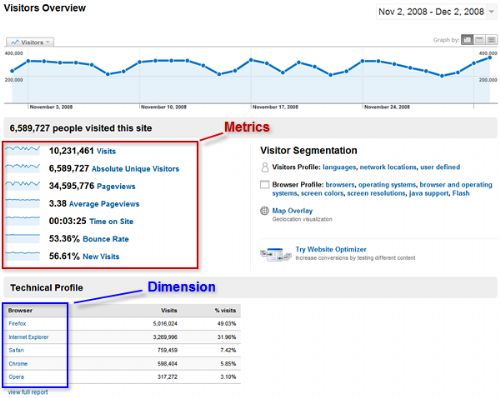The height and width of the screenshot is (398, 500).
Task: Open the Flash link
Action: pyautogui.click(x=461, y=193)
